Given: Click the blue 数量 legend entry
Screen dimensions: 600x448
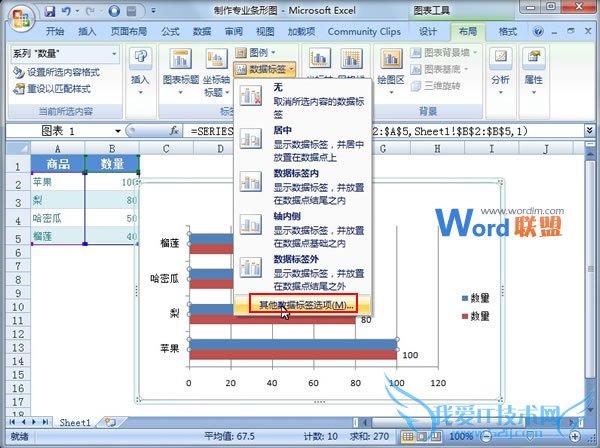Looking at the screenshot, I should 476,298.
